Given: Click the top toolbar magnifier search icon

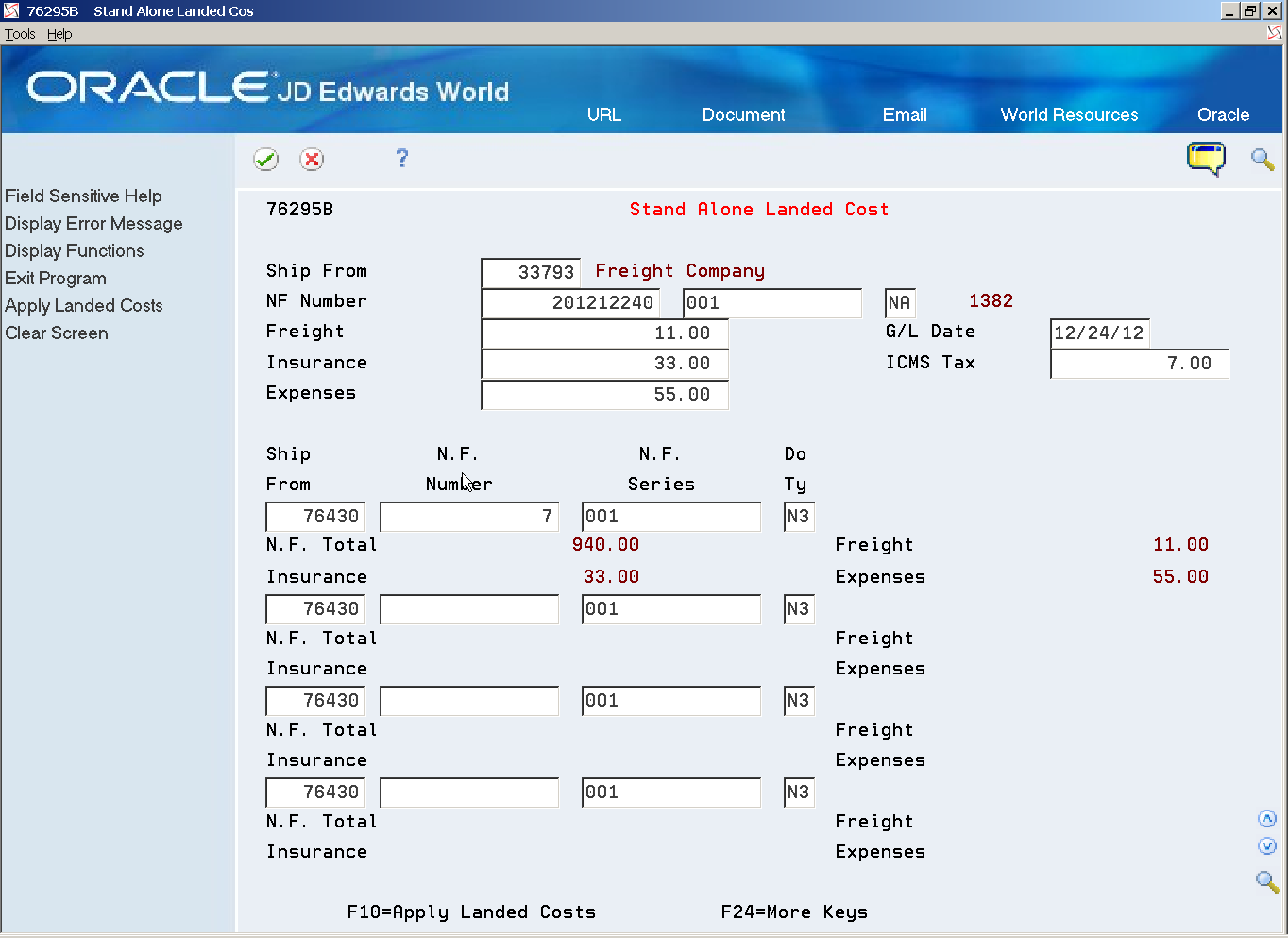Looking at the screenshot, I should [1263, 159].
